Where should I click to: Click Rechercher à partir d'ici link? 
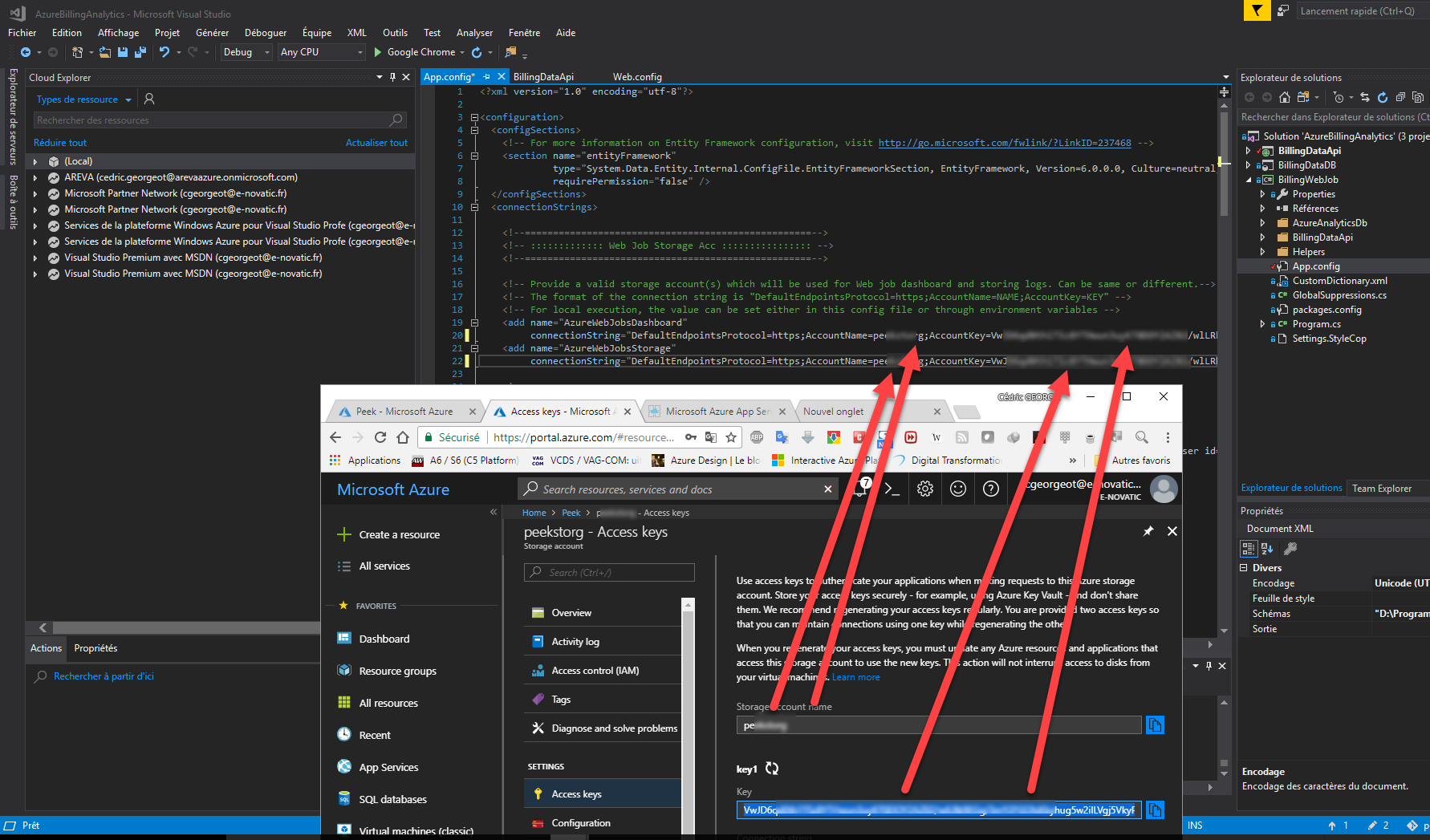coord(104,676)
